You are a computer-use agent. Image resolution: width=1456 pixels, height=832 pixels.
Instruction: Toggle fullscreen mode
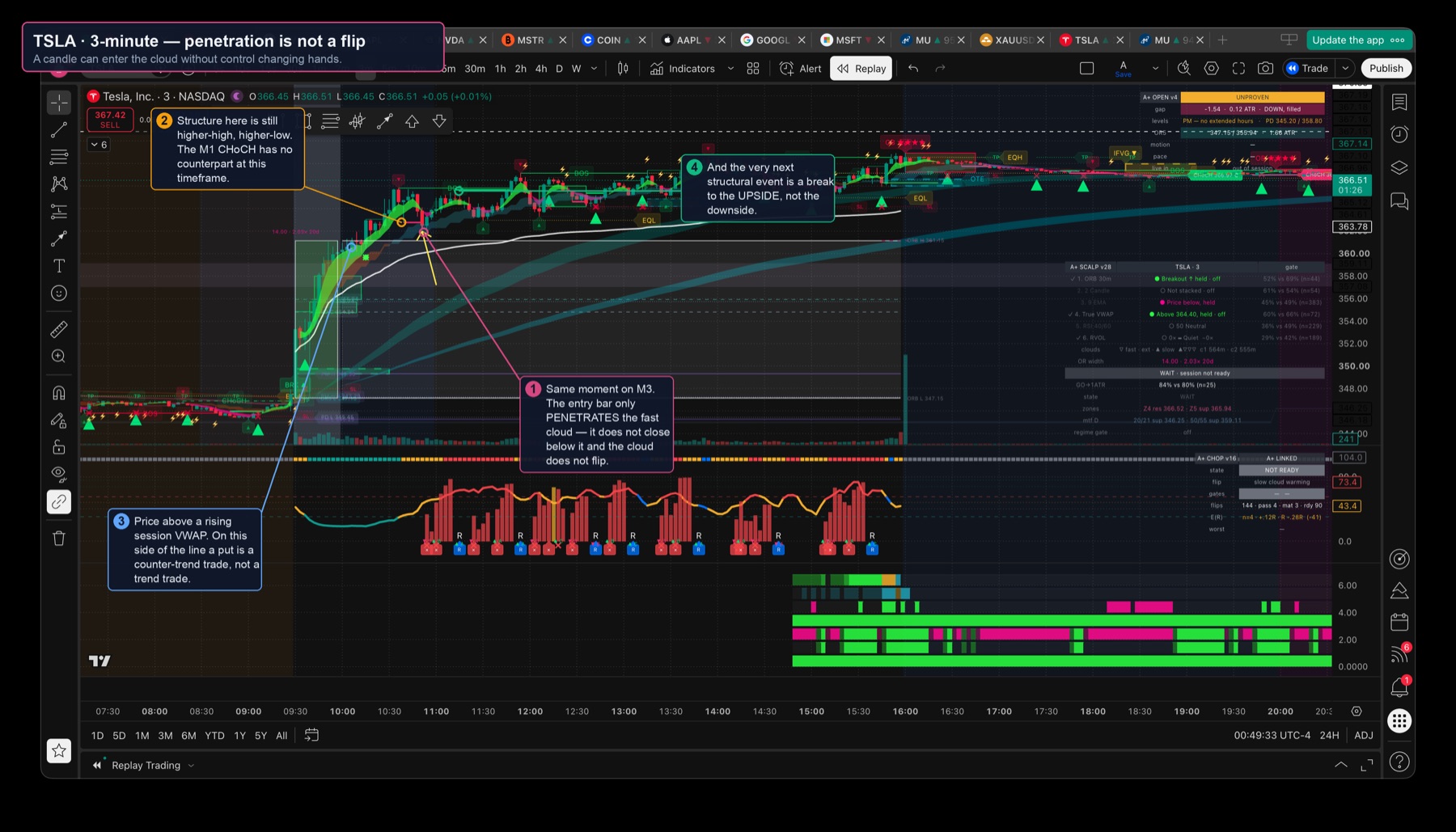click(1238, 69)
